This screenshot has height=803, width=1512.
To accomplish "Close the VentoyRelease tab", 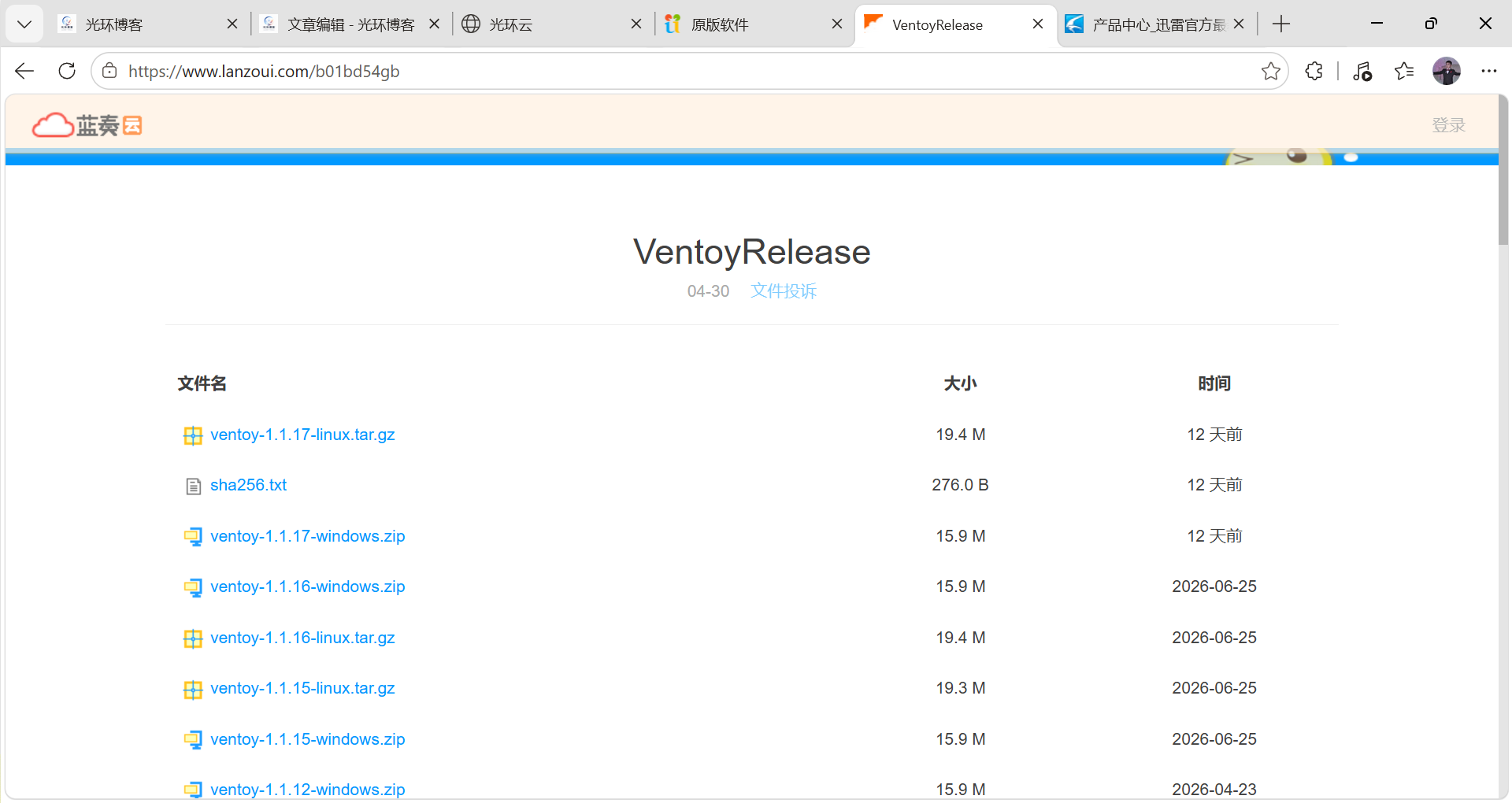I will (x=1038, y=24).
